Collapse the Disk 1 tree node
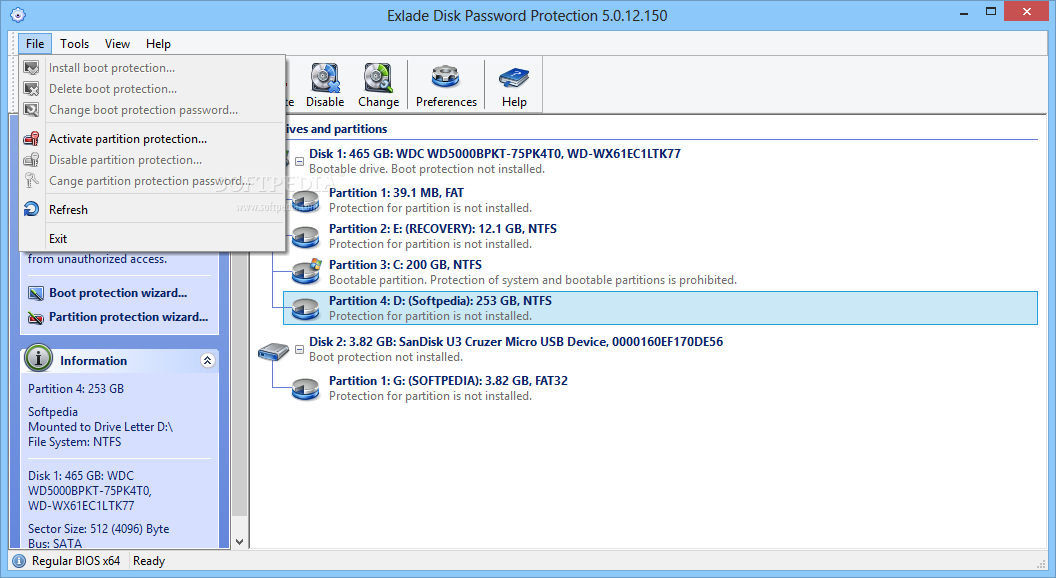 coord(299,162)
